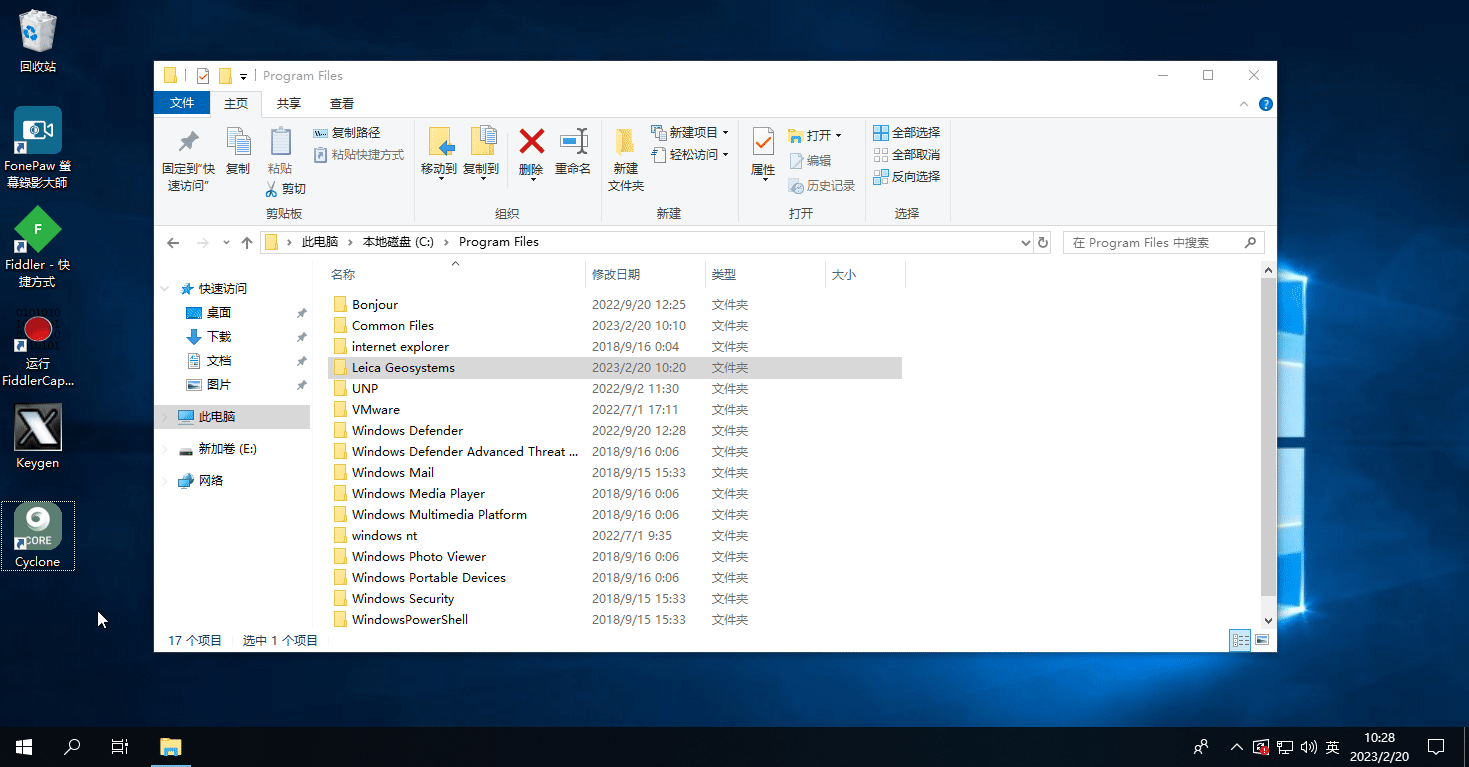Select the VMware folder row
The image size is (1469, 767).
pyautogui.click(x=615, y=410)
